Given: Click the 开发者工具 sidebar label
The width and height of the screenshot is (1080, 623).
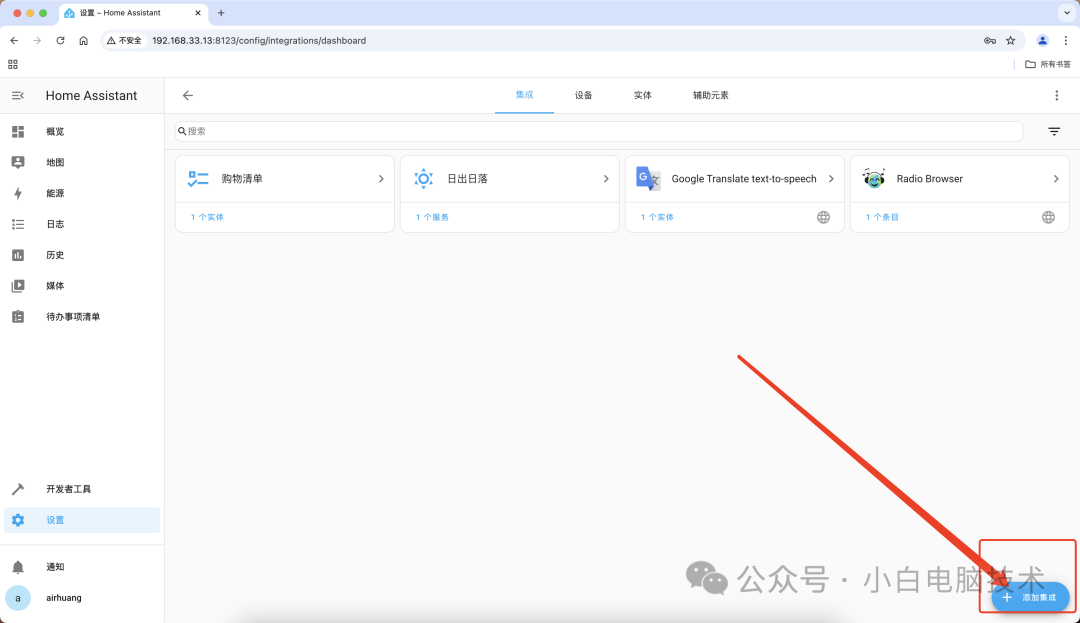Looking at the screenshot, I should pyautogui.click(x=68, y=489).
